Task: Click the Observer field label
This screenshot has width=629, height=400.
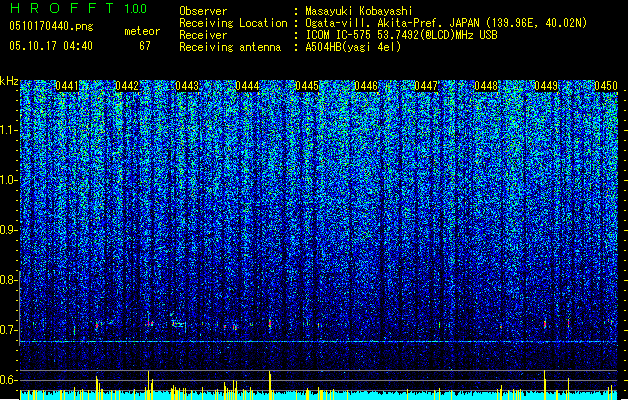Action: [x=203, y=11]
